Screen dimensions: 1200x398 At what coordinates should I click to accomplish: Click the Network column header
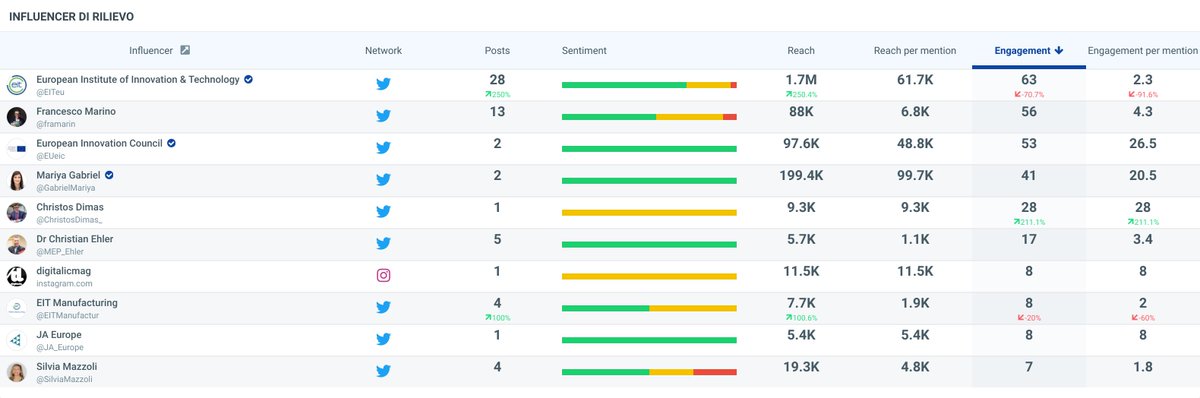pos(383,50)
